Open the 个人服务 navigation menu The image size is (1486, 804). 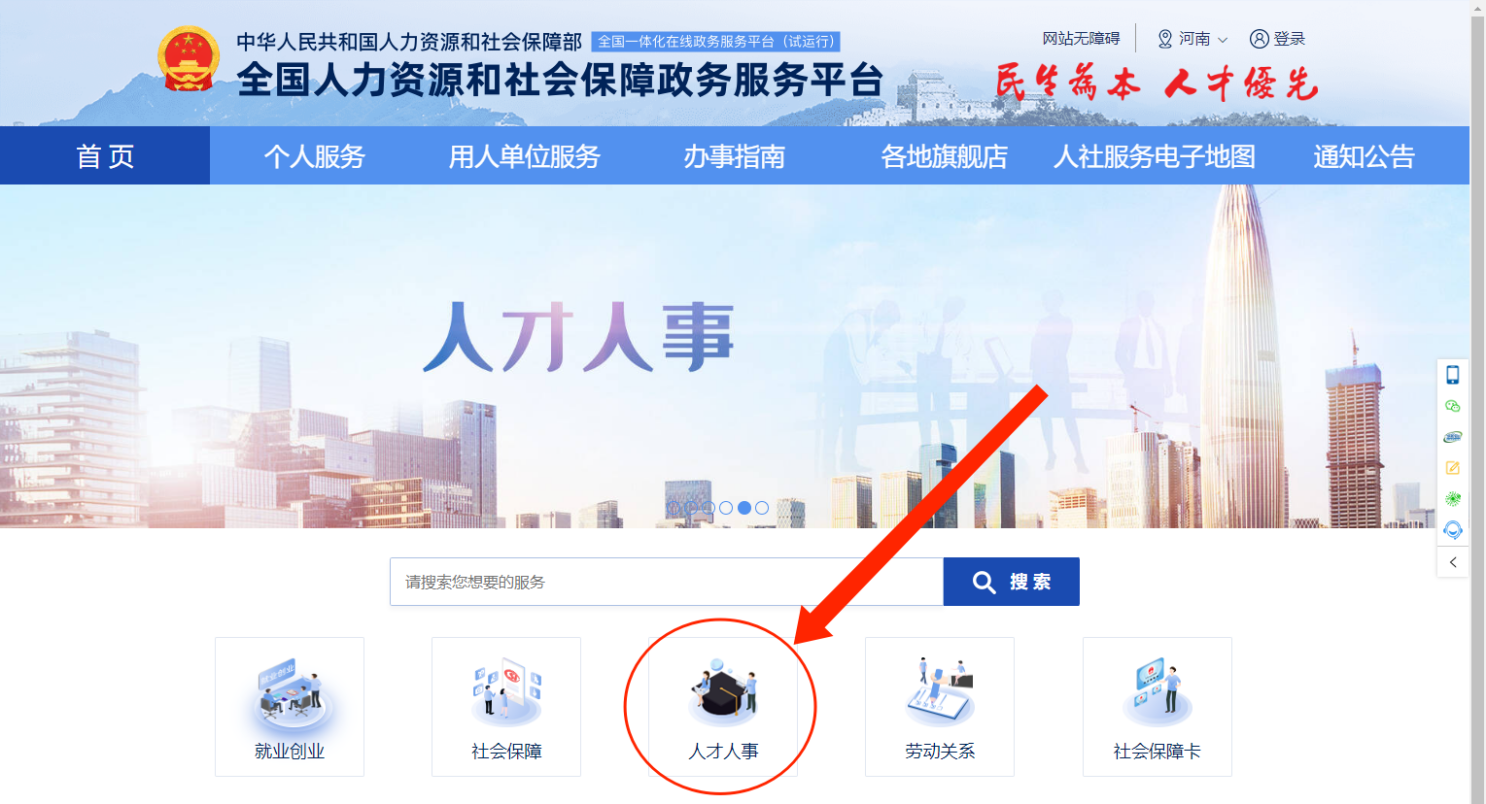(x=315, y=156)
